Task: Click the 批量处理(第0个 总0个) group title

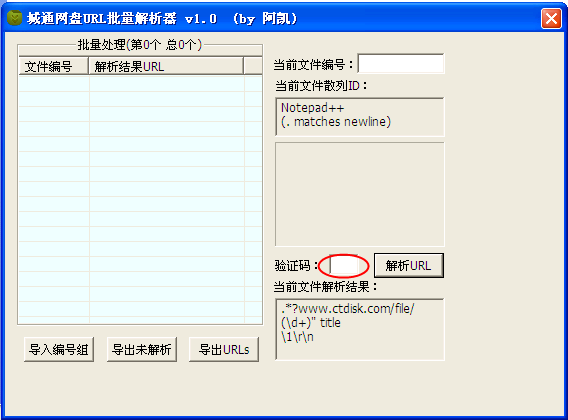Action: point(139,45)
